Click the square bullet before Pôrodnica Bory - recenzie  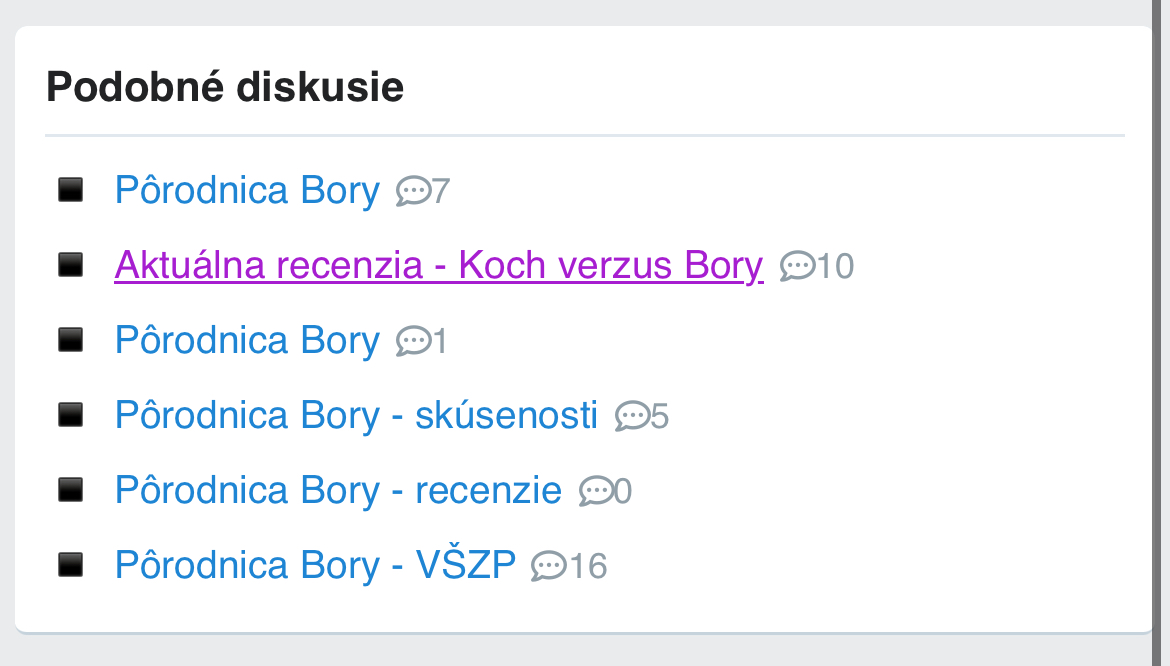point(70,489)
